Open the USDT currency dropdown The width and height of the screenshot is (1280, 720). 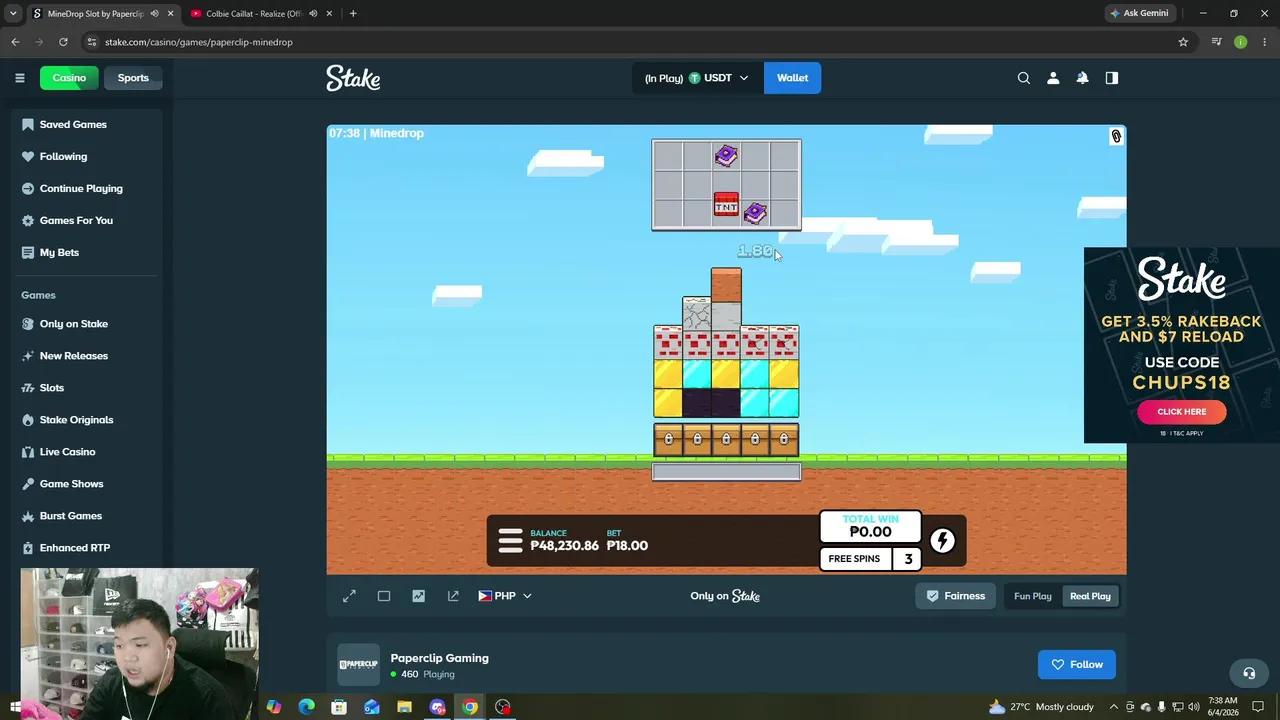click(696, 78)
